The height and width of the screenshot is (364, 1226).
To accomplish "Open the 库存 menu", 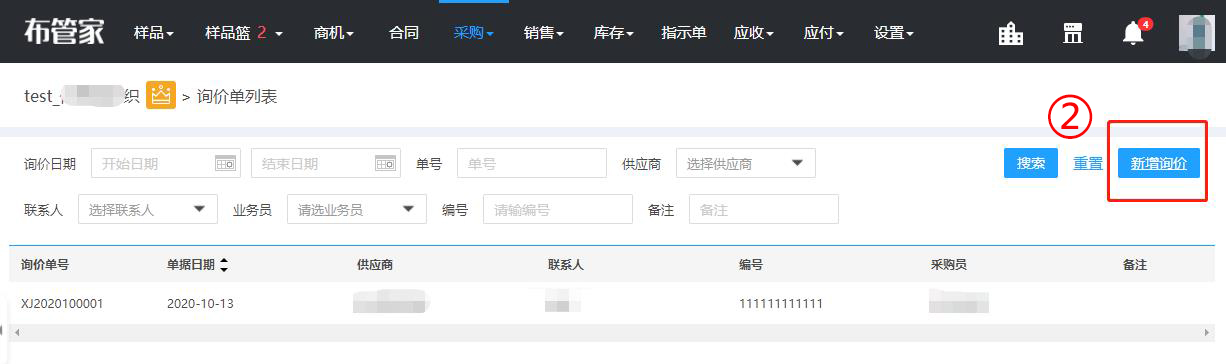I will pyautogui.click(x=614, y=33).
